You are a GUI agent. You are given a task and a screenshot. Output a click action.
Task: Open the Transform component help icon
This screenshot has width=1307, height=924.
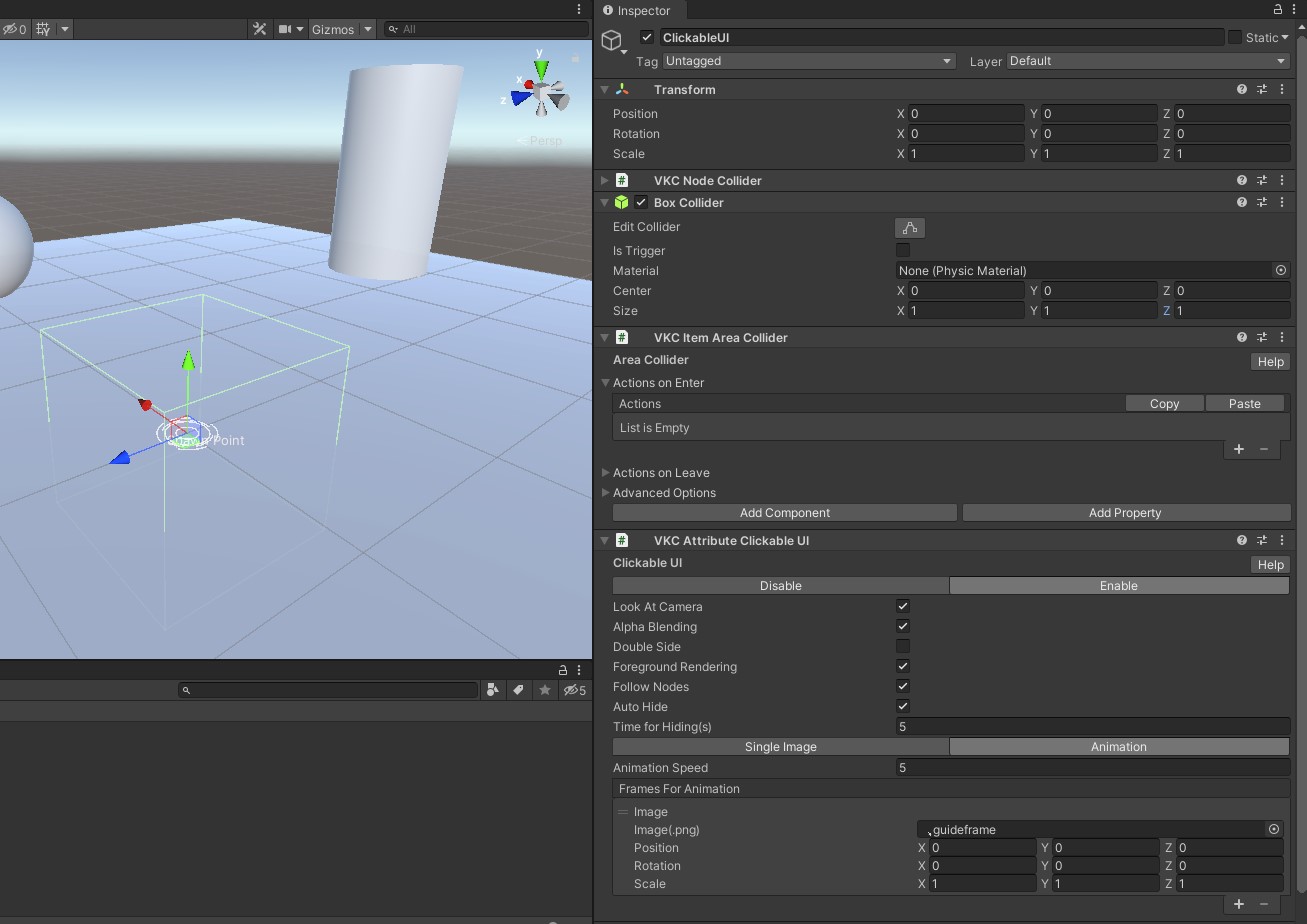(1242, 90)
